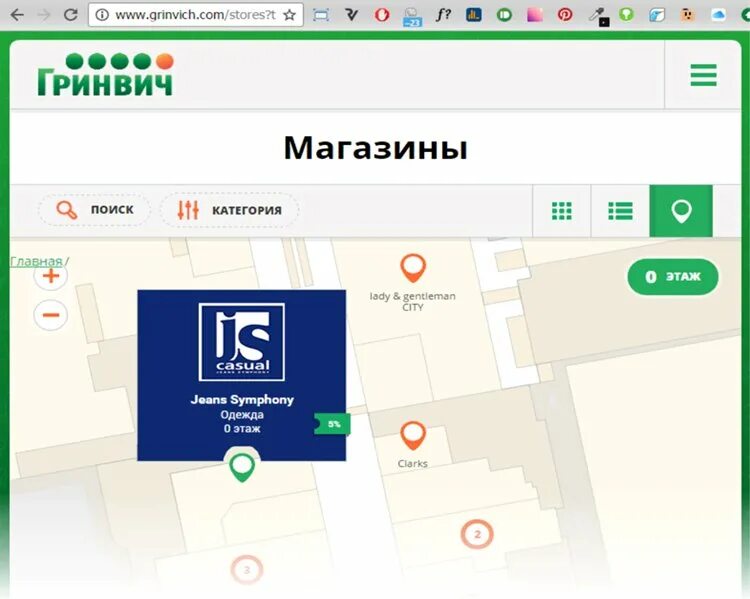750x599 pixels.
Task: Open the Поиск search button
Action: pos(94,210)
